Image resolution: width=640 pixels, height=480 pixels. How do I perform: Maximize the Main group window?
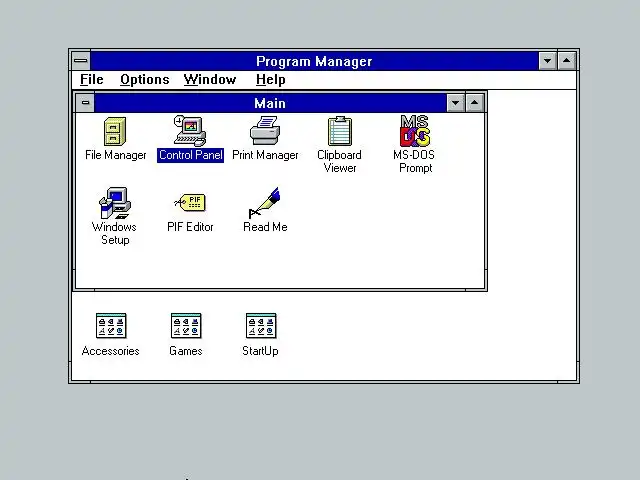tap(474, 102)
